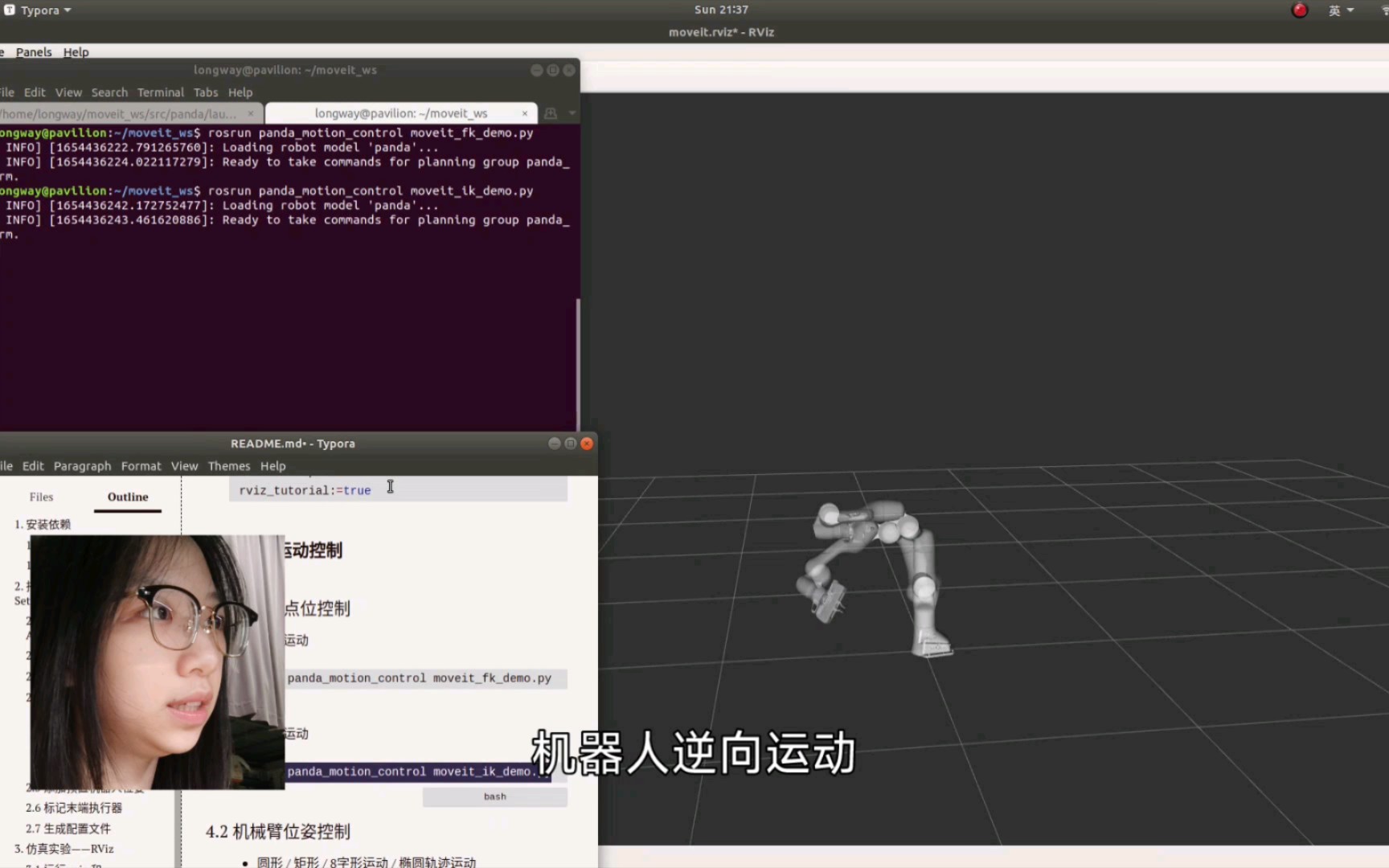1389x868 pixels.
Task: Open the terminal tab list dropdown arrow
Action: 572,113
